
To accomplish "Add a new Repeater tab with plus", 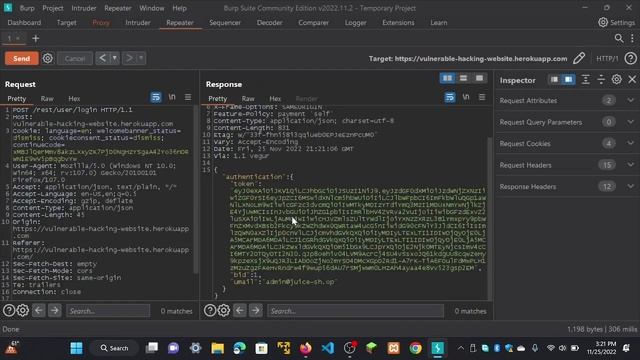I will click(36, 38).
